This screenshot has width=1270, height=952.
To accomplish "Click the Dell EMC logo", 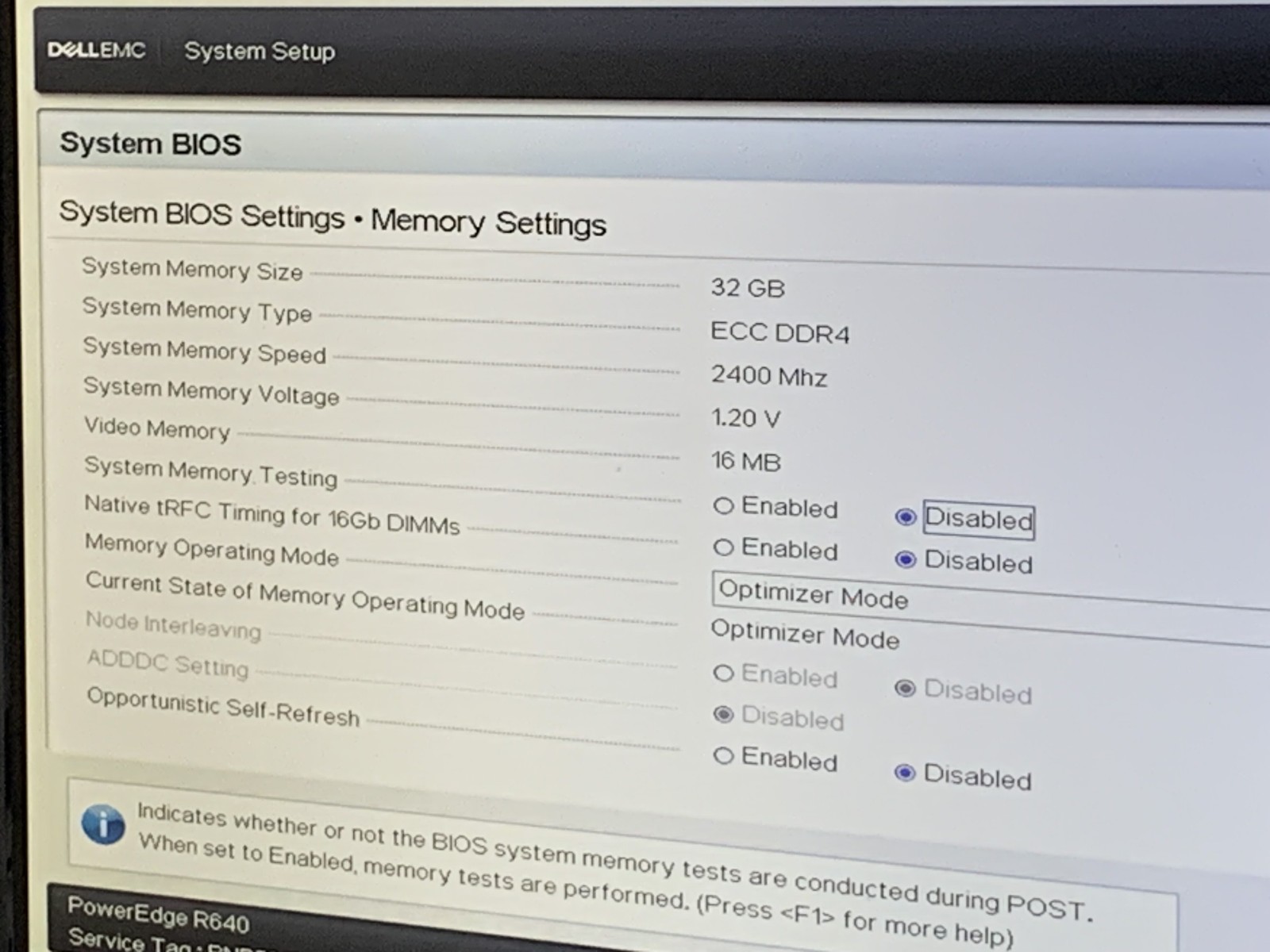I will (96, 50).
